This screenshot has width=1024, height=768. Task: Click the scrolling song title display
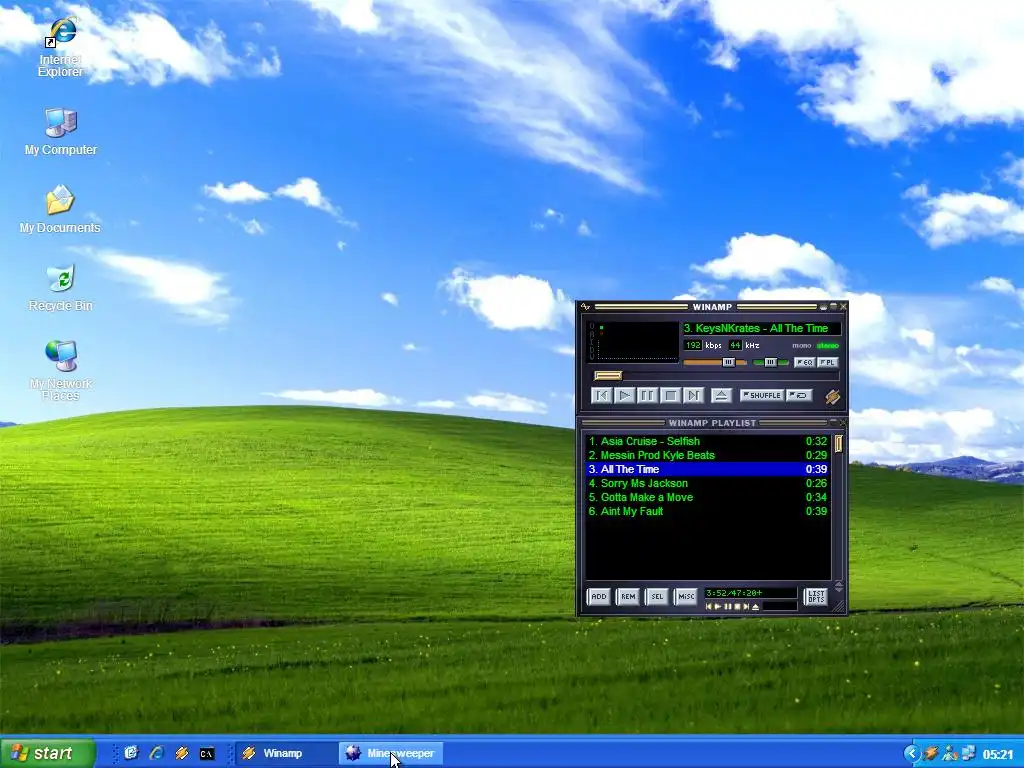point(761,328)
